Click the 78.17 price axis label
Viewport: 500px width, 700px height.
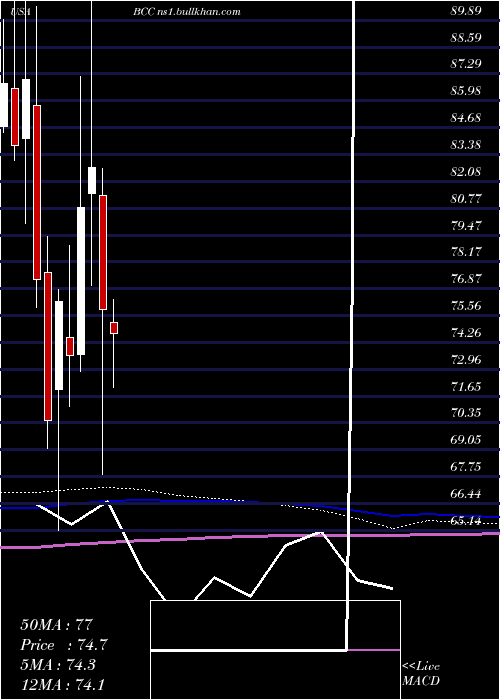tap(466, 252)
